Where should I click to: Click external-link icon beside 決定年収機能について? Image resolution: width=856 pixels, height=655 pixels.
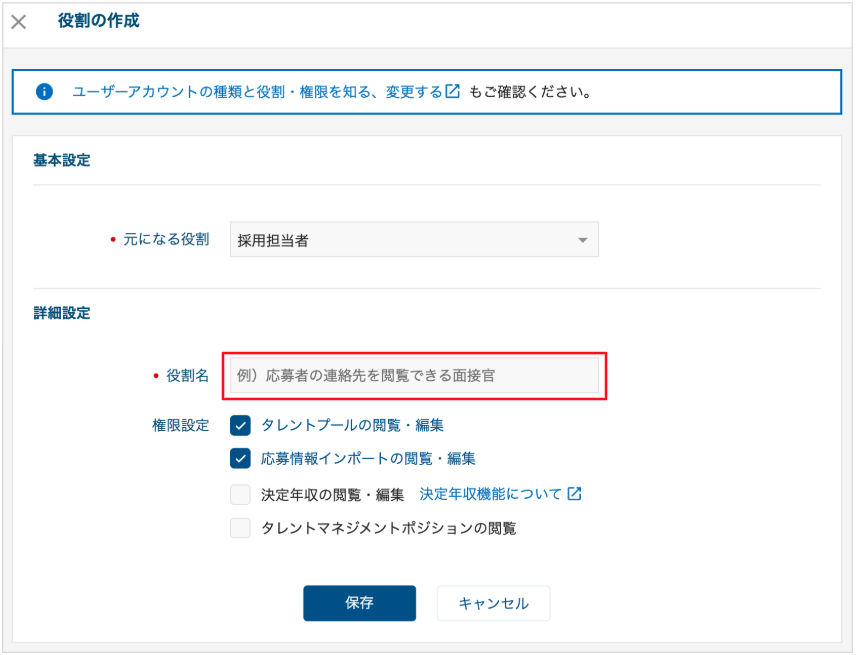pos(574,493)
